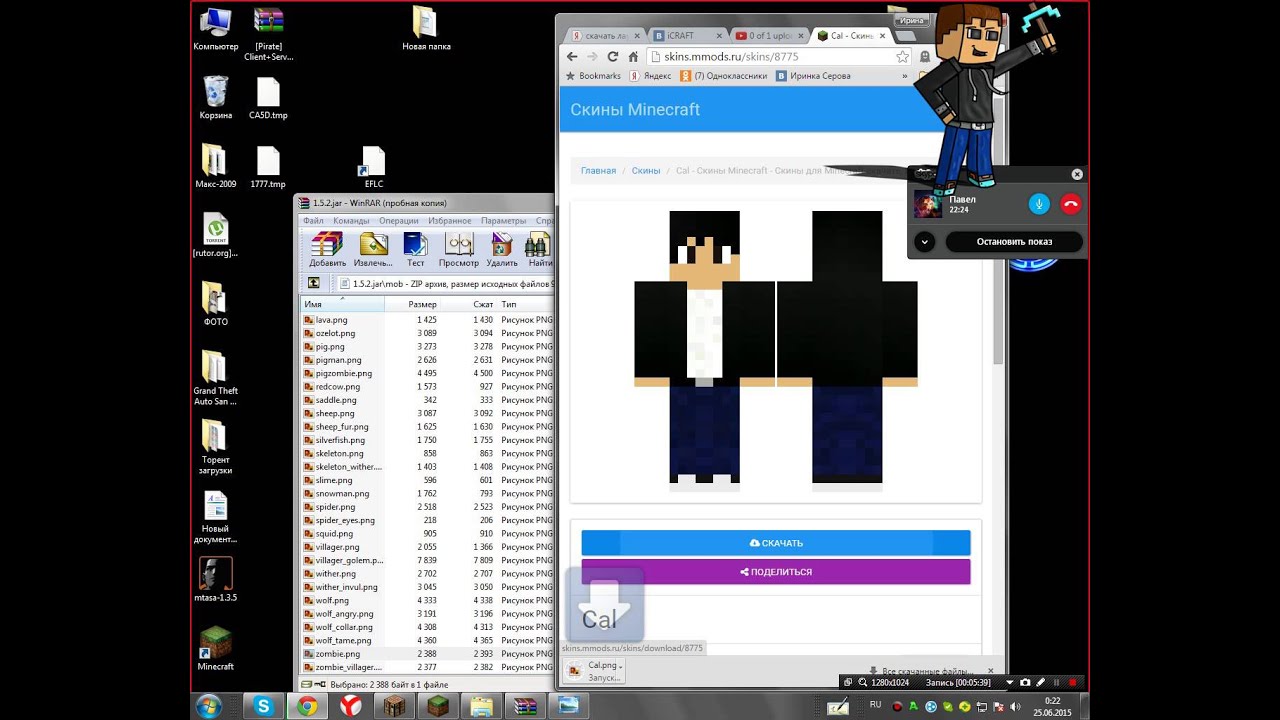The width and height of the screenshot is (1280, 720).
Task: Click Windows Start button
Action: tap(210, 706)
